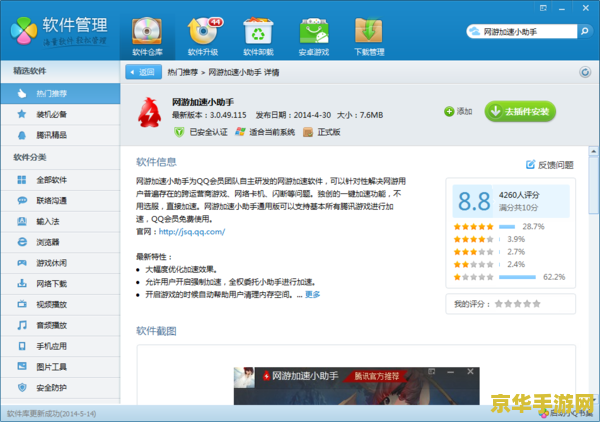
Task: Open the 游戏休闲 category
Action: 60,263
